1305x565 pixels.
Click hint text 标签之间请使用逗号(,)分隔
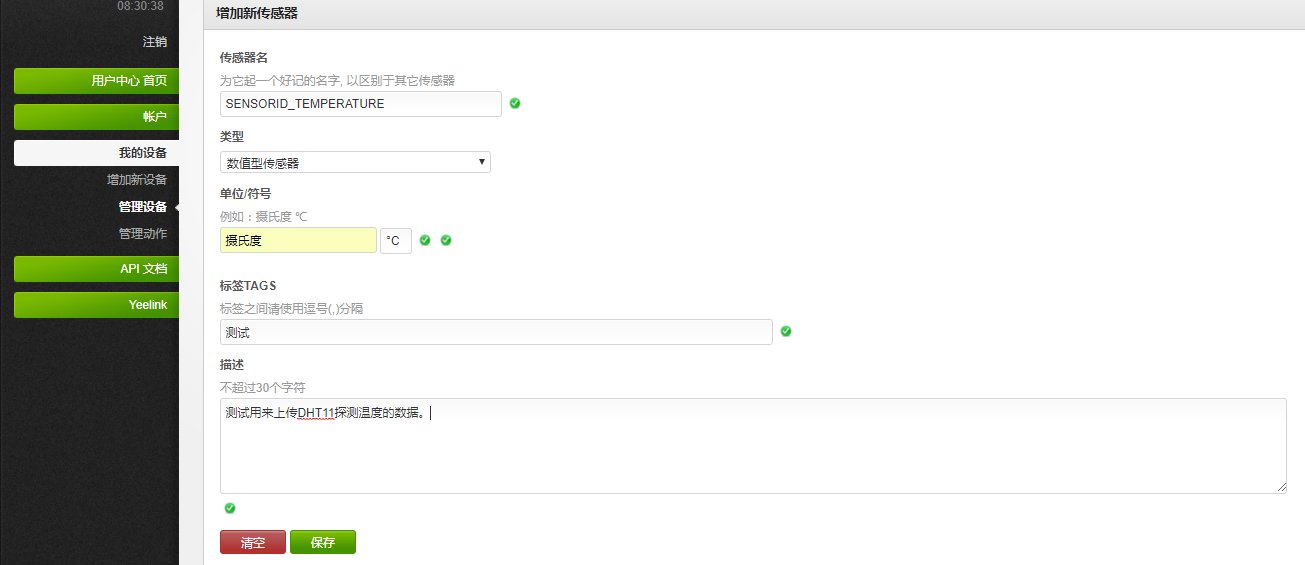click(292, 309)
